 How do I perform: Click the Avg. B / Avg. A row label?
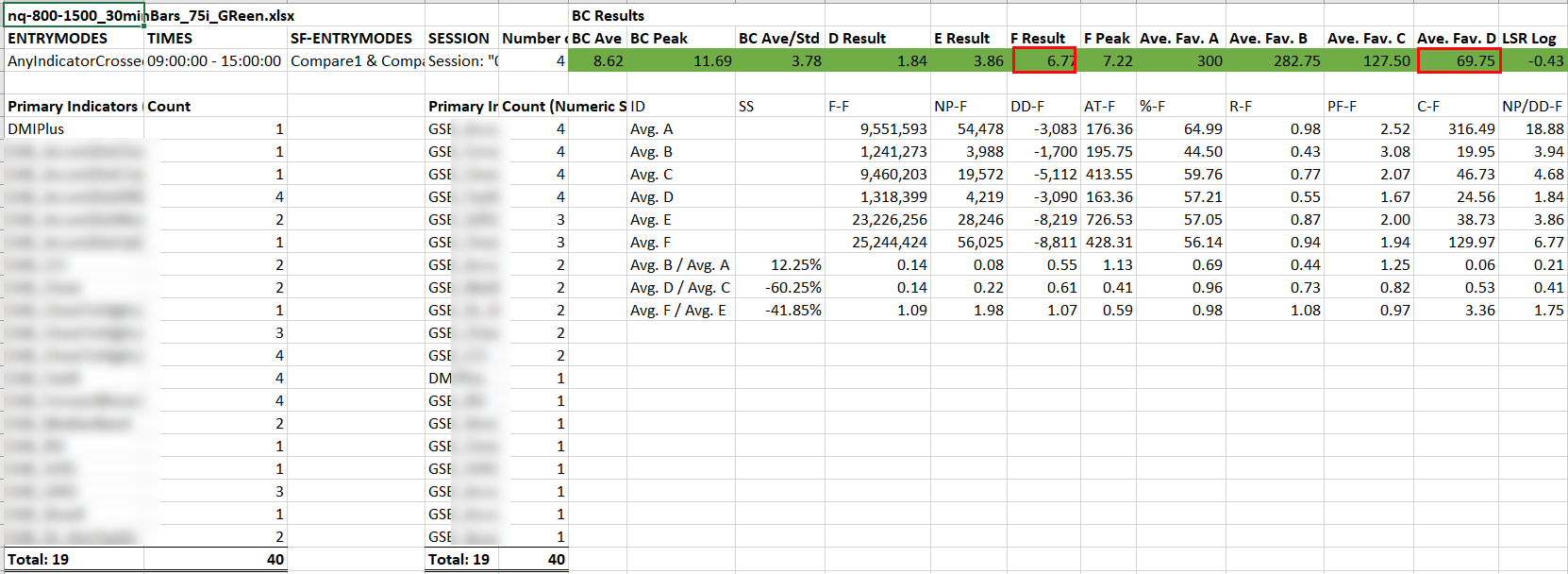pos(679,265)
